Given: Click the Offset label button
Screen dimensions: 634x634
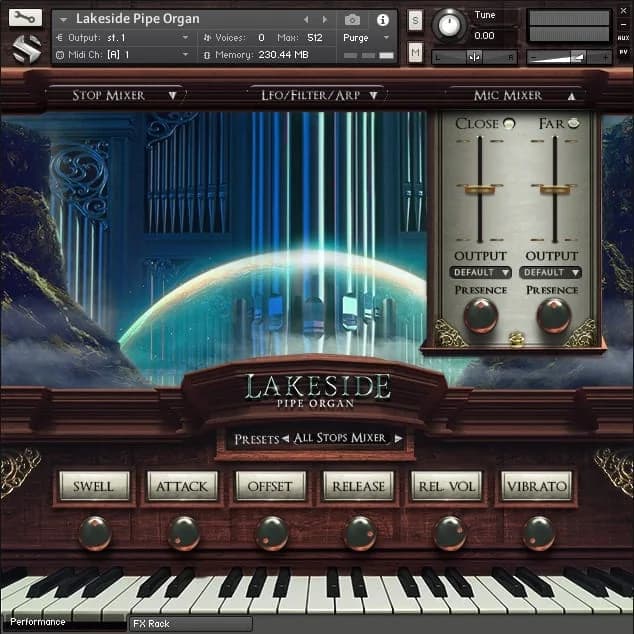Looking at the screenshot, I should point(270,486).
